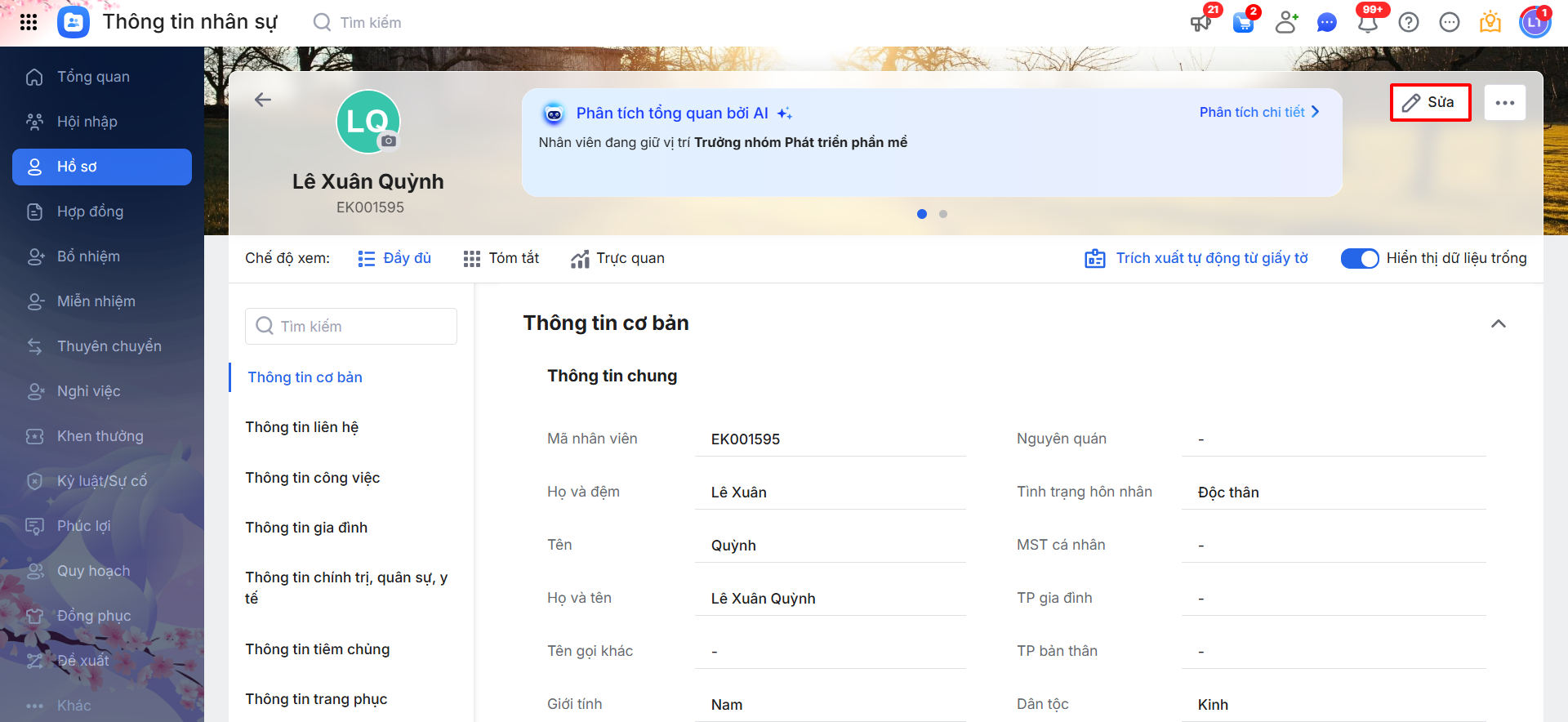Click the top Tìm kiếm search box

click(x=370, y=23)
